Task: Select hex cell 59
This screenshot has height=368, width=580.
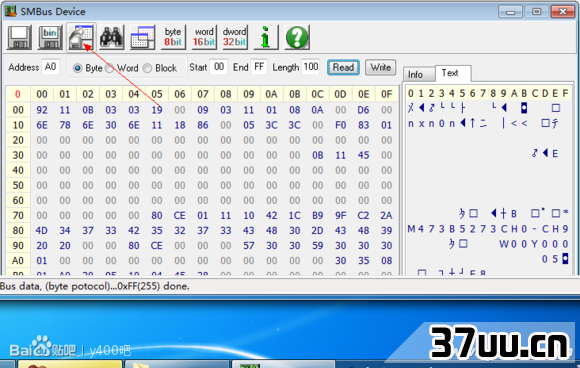Action: 317,246
